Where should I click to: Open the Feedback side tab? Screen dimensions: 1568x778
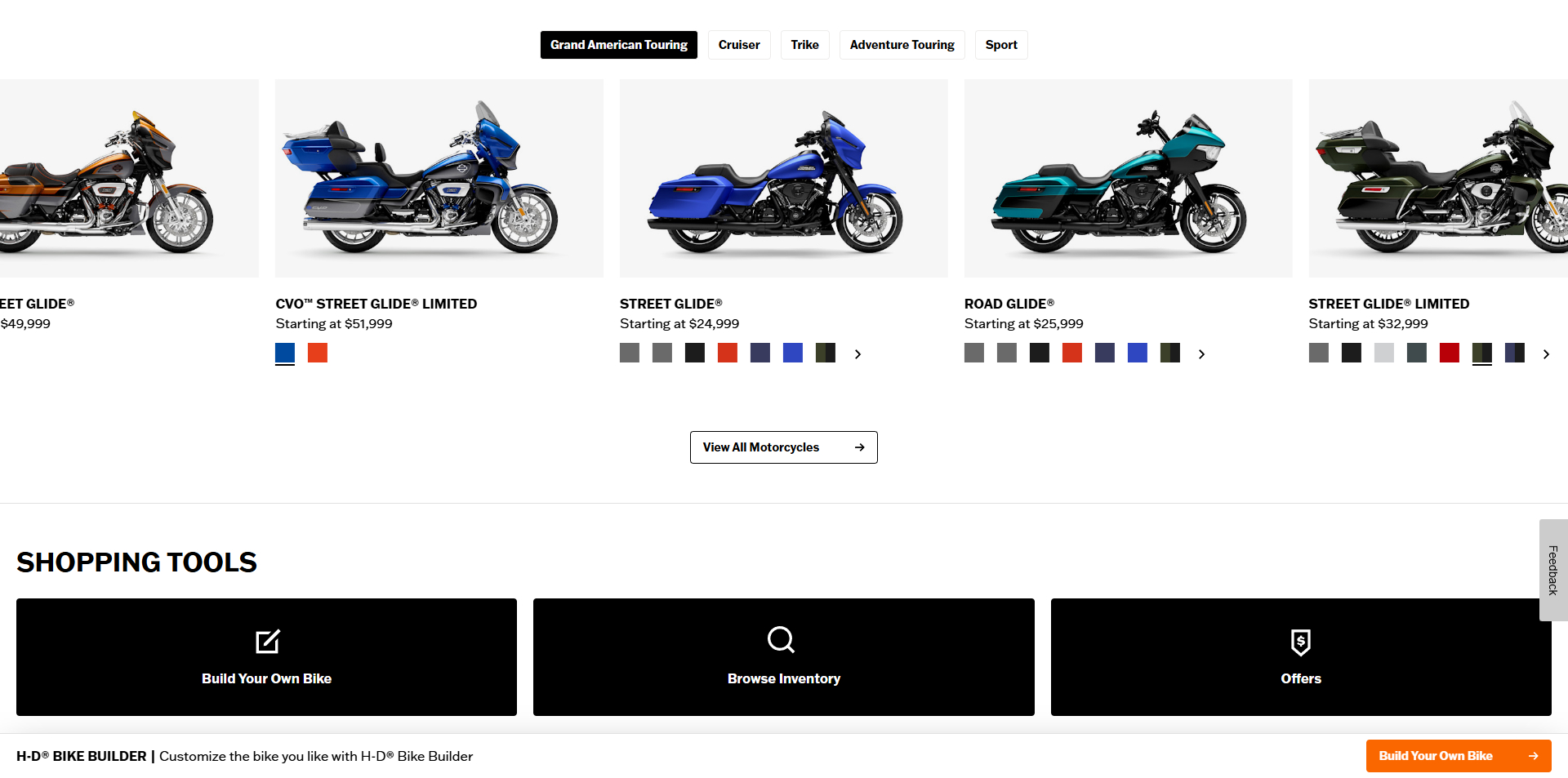pos(1553,570)
